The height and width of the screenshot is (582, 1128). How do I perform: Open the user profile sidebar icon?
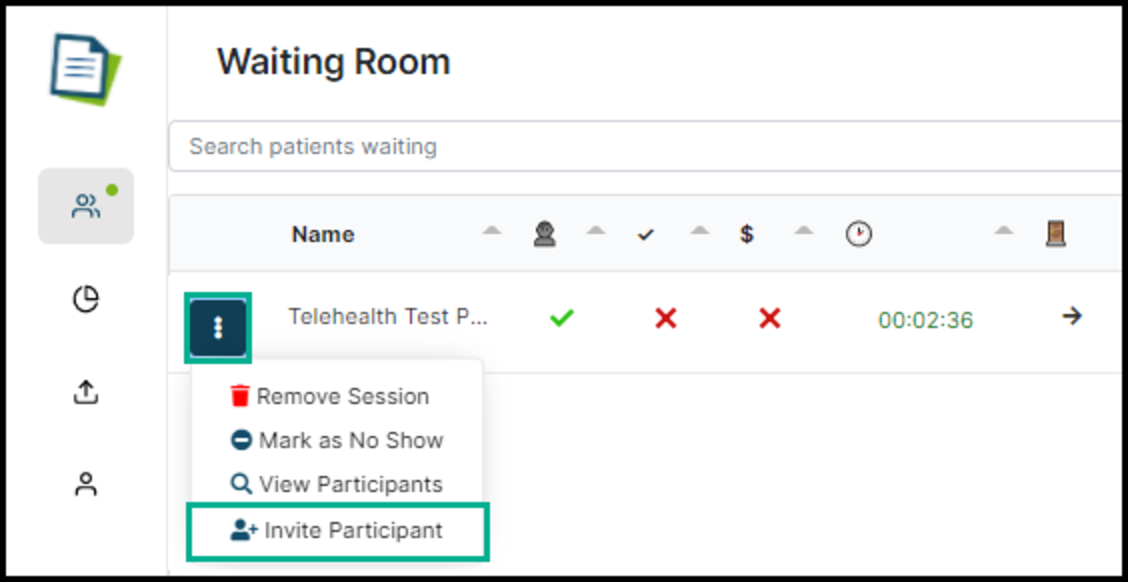tap(86, 485)
